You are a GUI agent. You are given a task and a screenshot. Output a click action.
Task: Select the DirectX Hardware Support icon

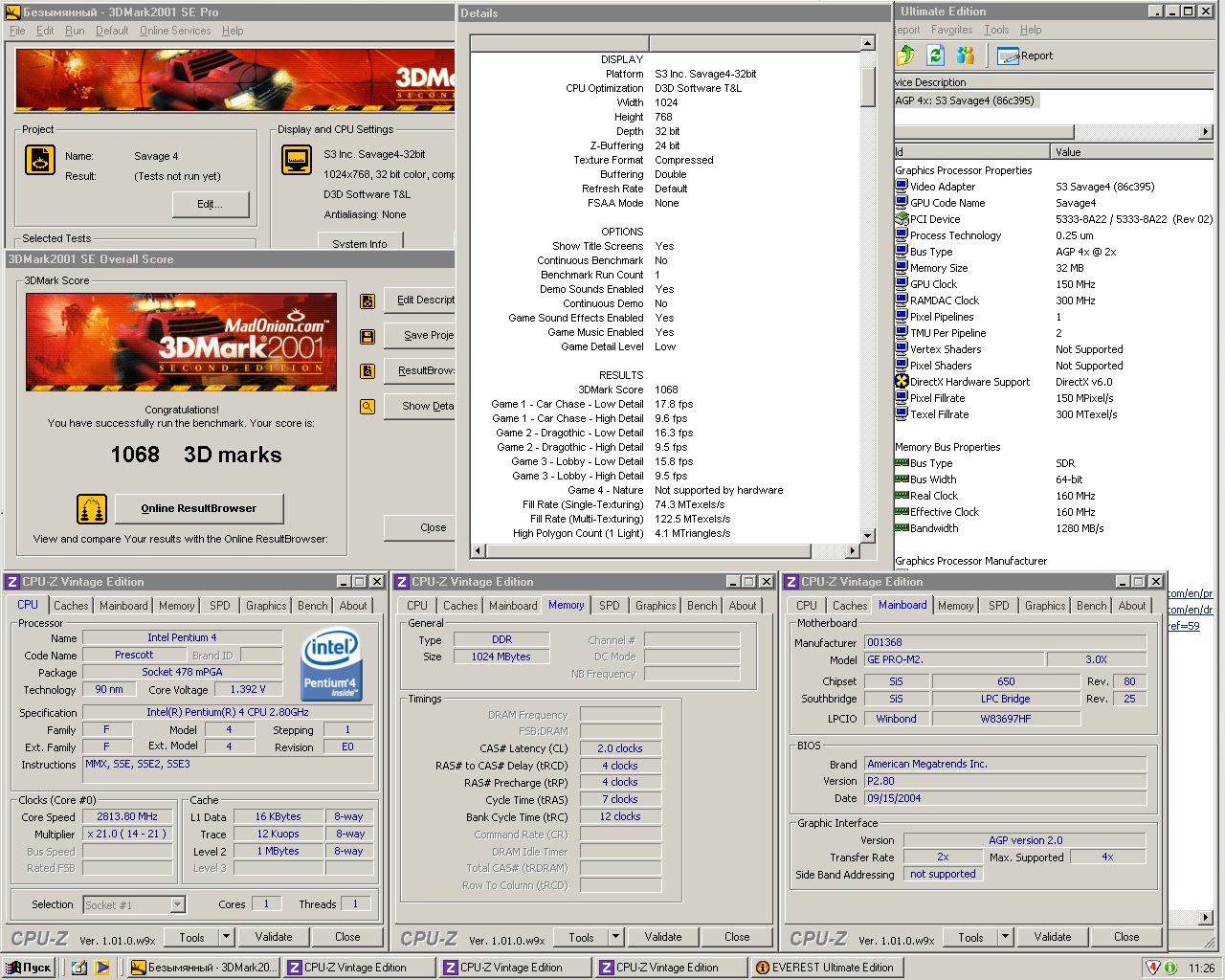[x=902, y=382]
